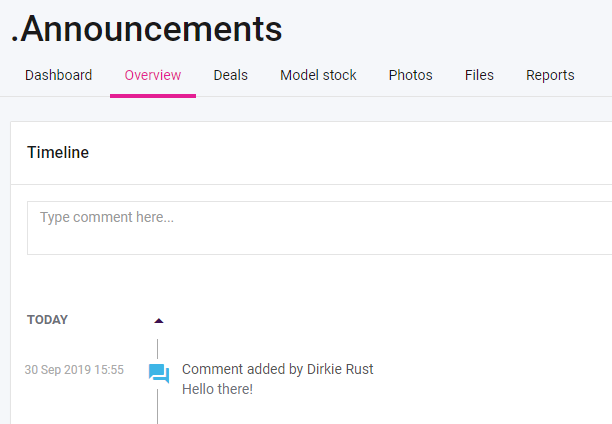Click the blue comment bubble icon
This screenshot has height=424, width=612.
[158, 374]
